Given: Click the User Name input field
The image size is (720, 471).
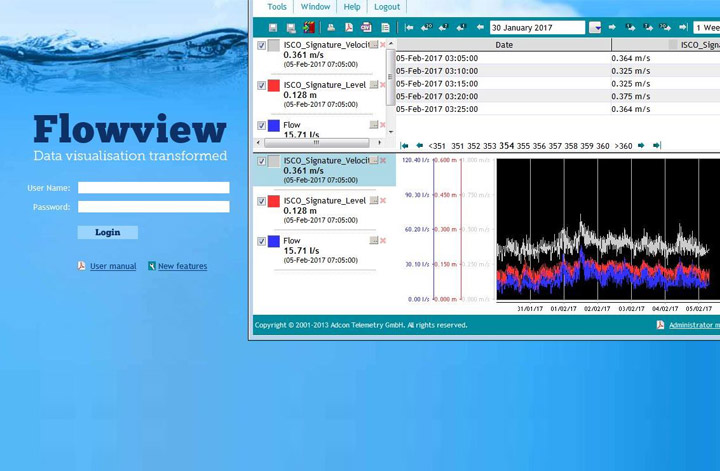Looking at the screenshot, I should tap(153, 187).
